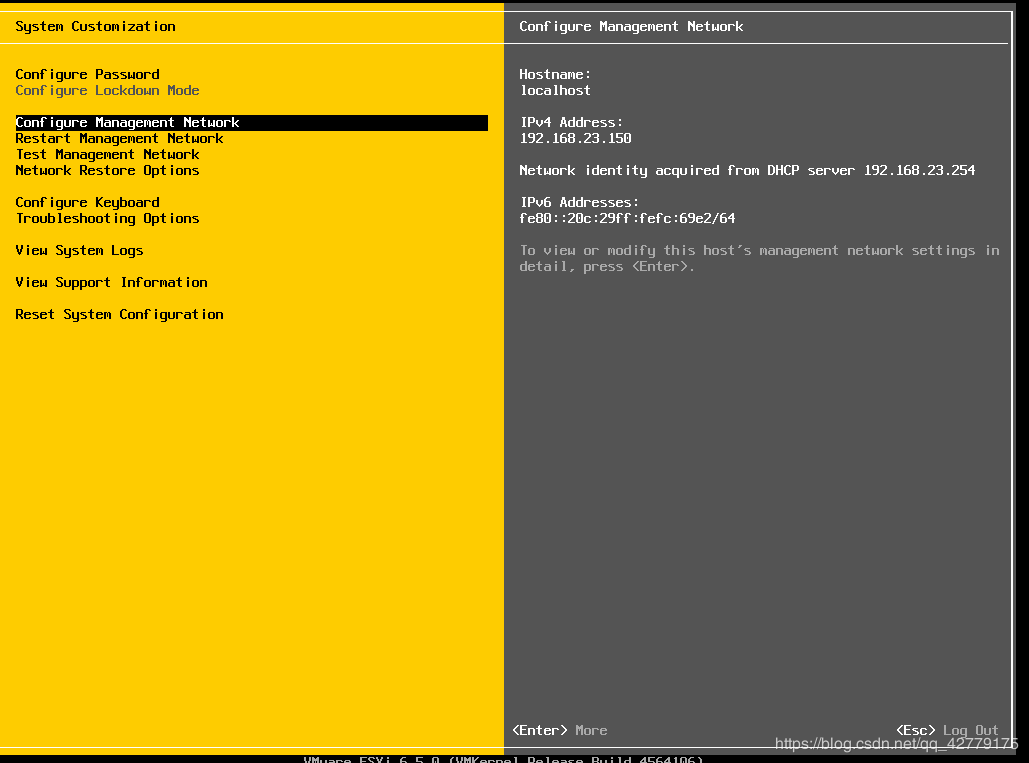Click the <Esc> Log Out prompt
The height and width of the screenshot is (763, 1029).
click(x=946, y=730)
